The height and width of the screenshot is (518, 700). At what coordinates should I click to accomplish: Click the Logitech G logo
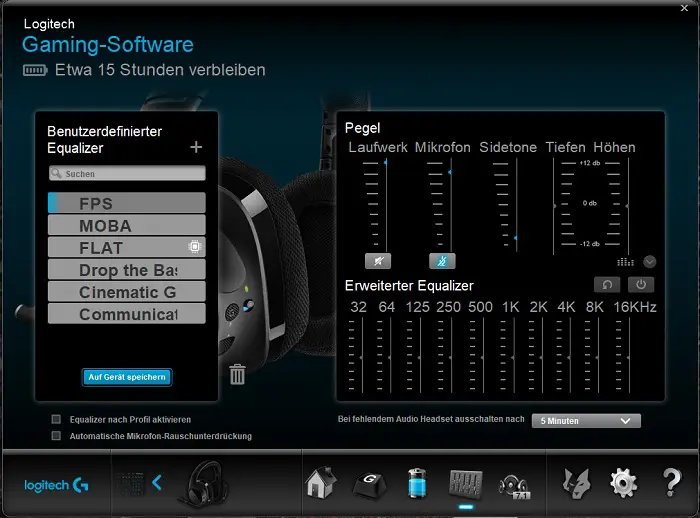tap(56, 485)
